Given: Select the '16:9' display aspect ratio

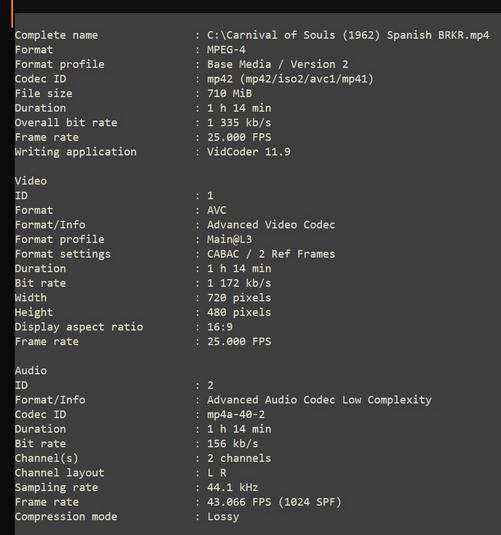Looking at the screenshot, I should point(220,327).
